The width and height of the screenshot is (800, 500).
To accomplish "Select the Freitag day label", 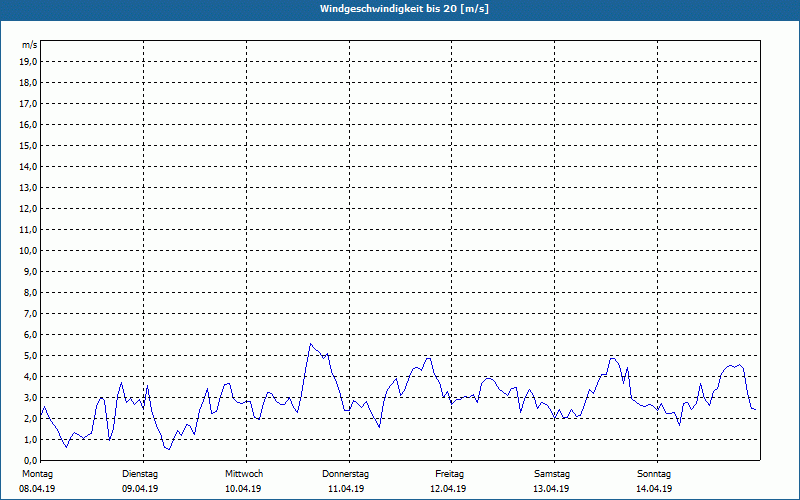I will coord(449,474).
